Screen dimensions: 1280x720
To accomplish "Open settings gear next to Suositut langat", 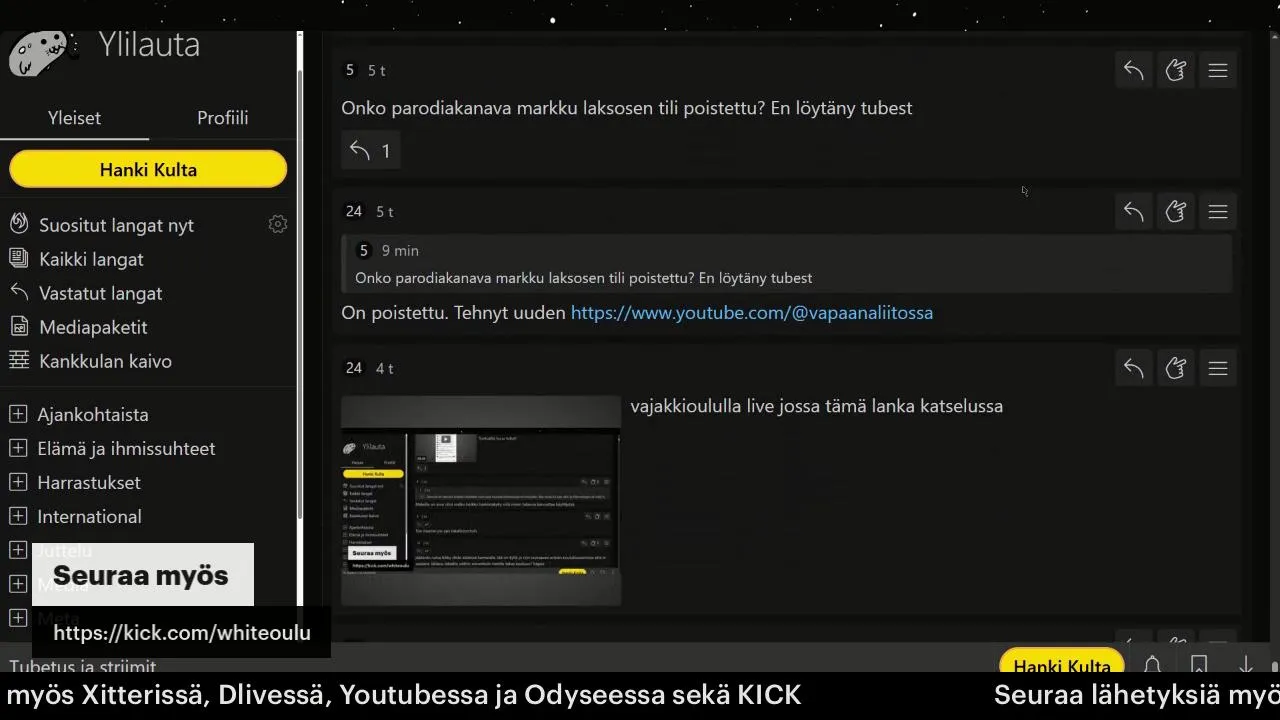I will pos(278,224).
